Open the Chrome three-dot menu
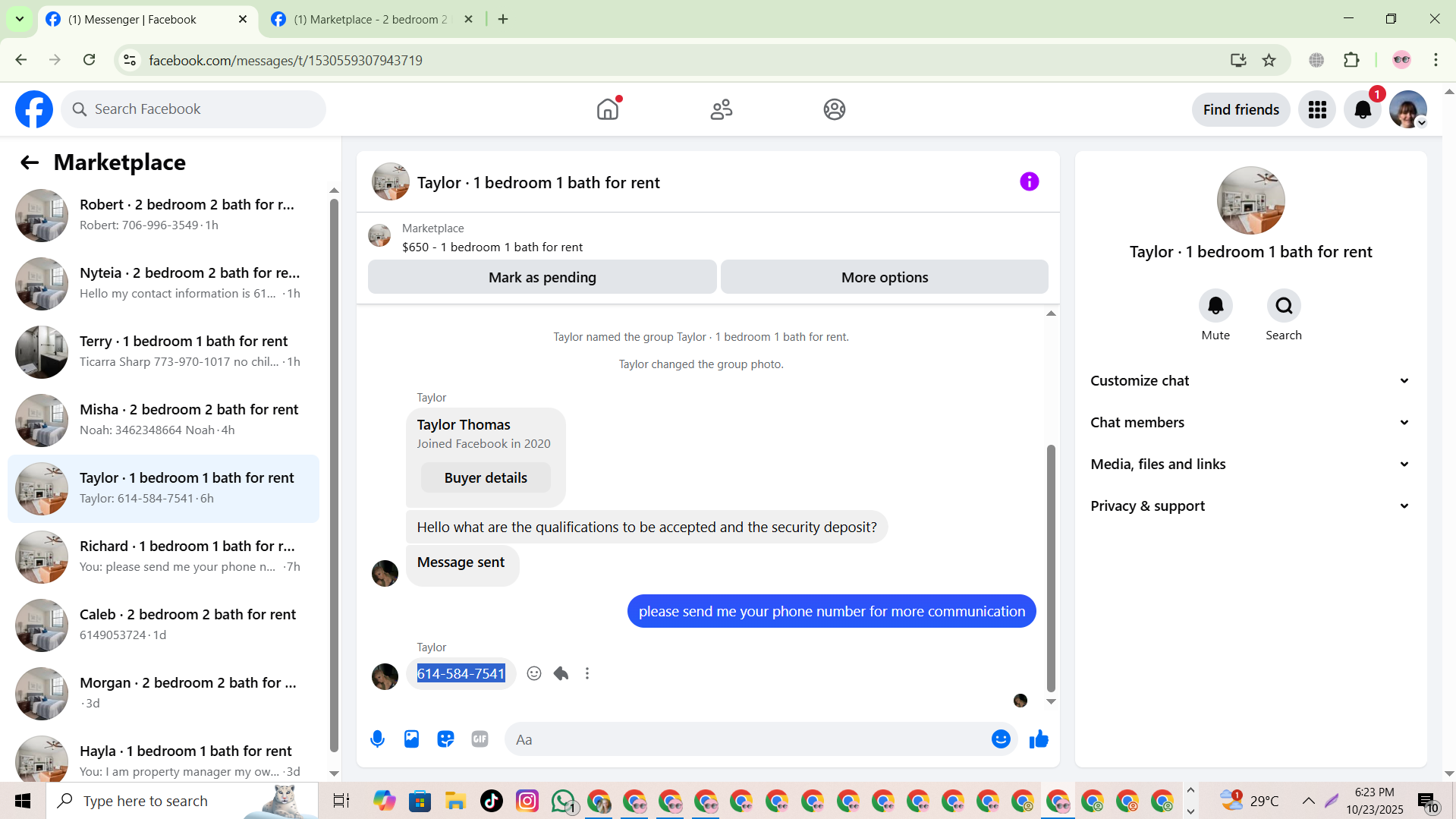 (1436, 60)
